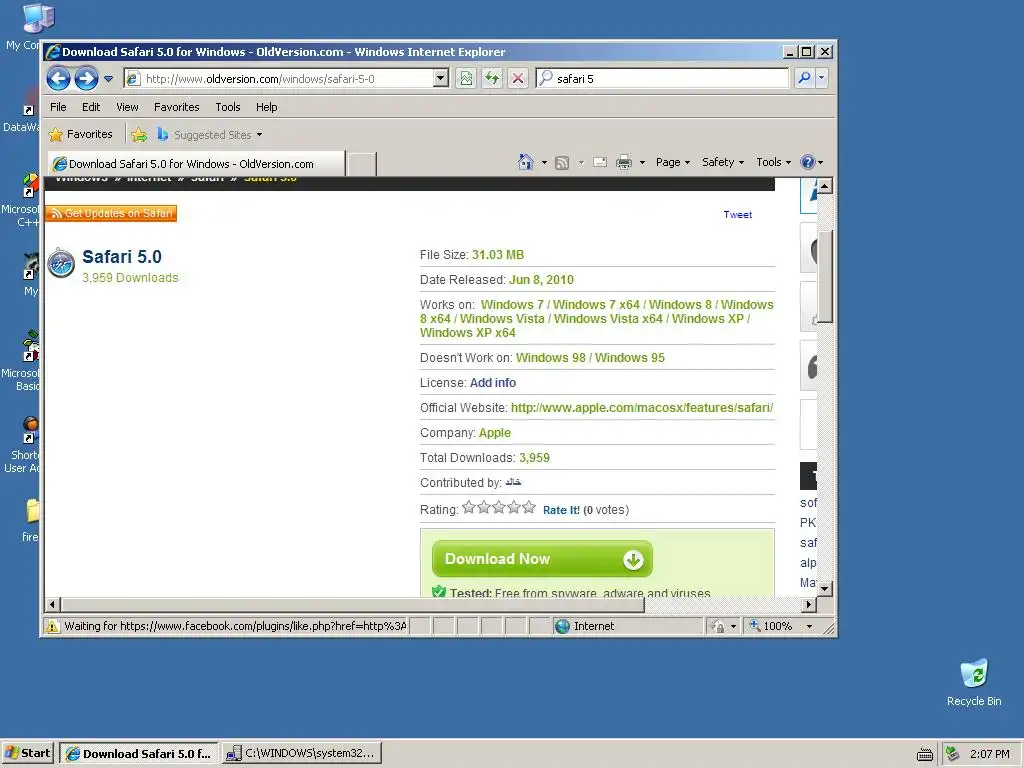Screen dimensions: 1024x768
Task: Click the RSS feeds icon in command bar
Action: click(x=562, y=163)
